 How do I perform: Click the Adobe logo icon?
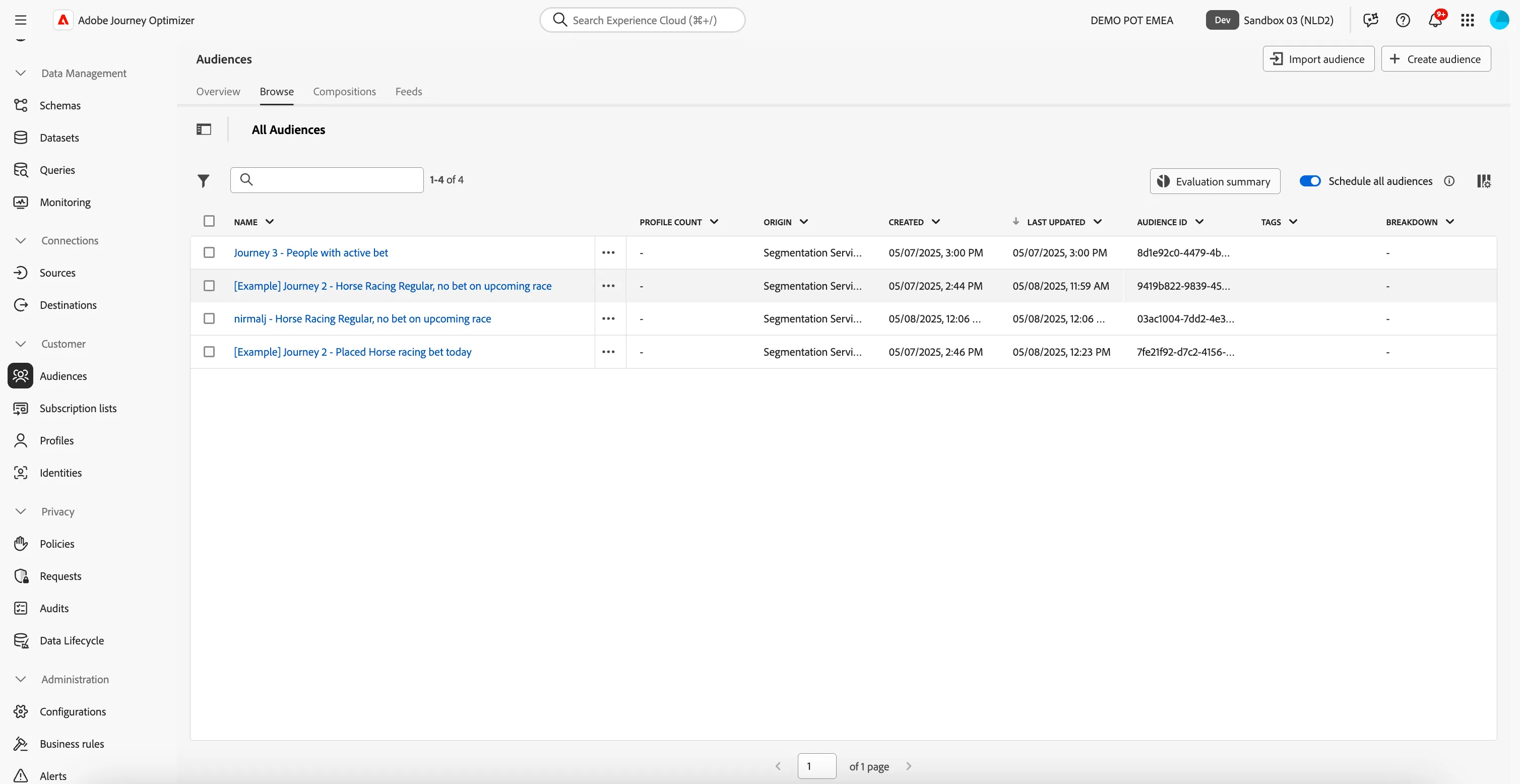tap(63, 20)
